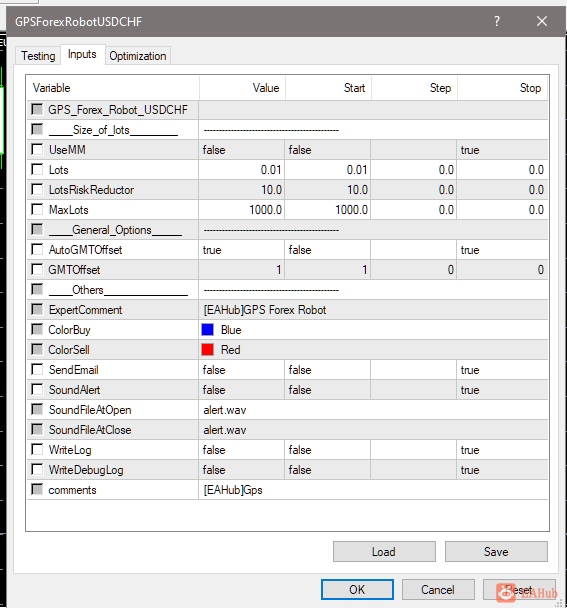Open the Optimization tab
The height and width of the screenshot is (608, 567).
138,56
